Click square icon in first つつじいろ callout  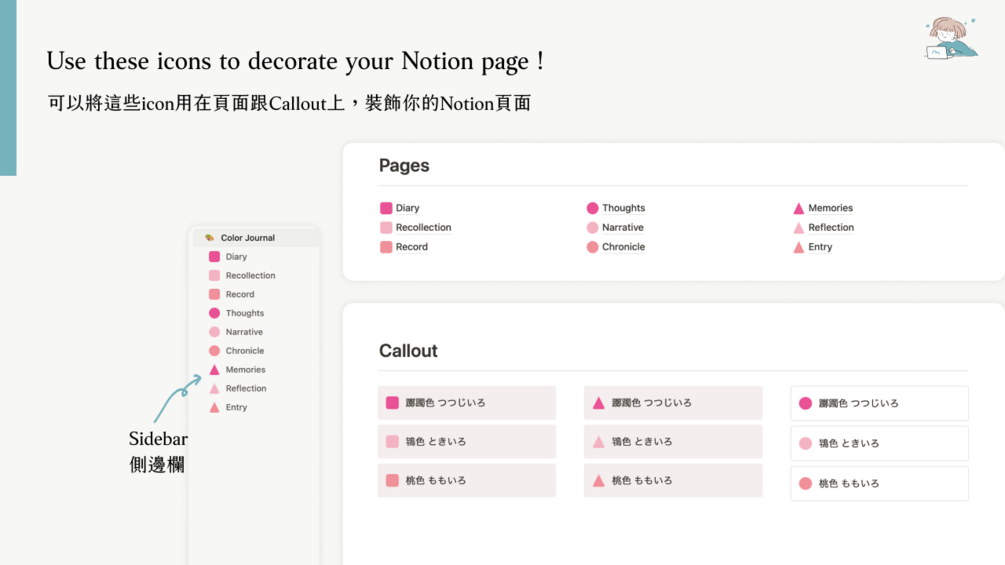tap(392, 403)
